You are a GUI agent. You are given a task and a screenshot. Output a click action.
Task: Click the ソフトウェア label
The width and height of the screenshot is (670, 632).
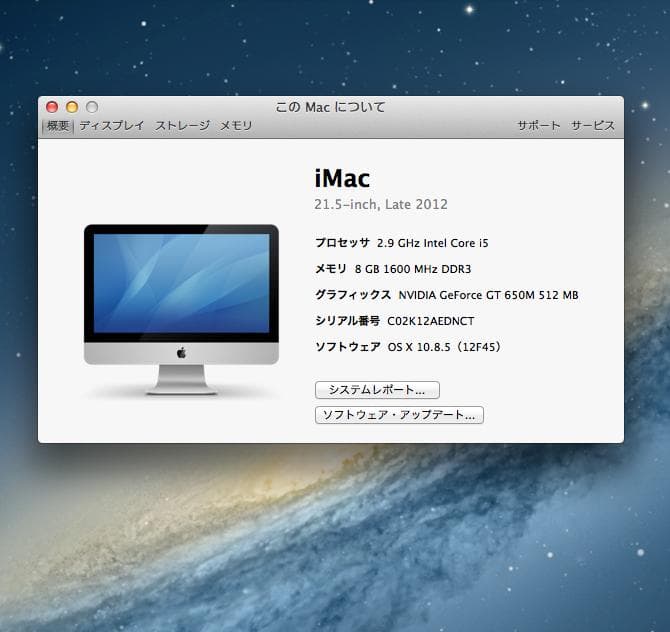click(x=348, y=347)
